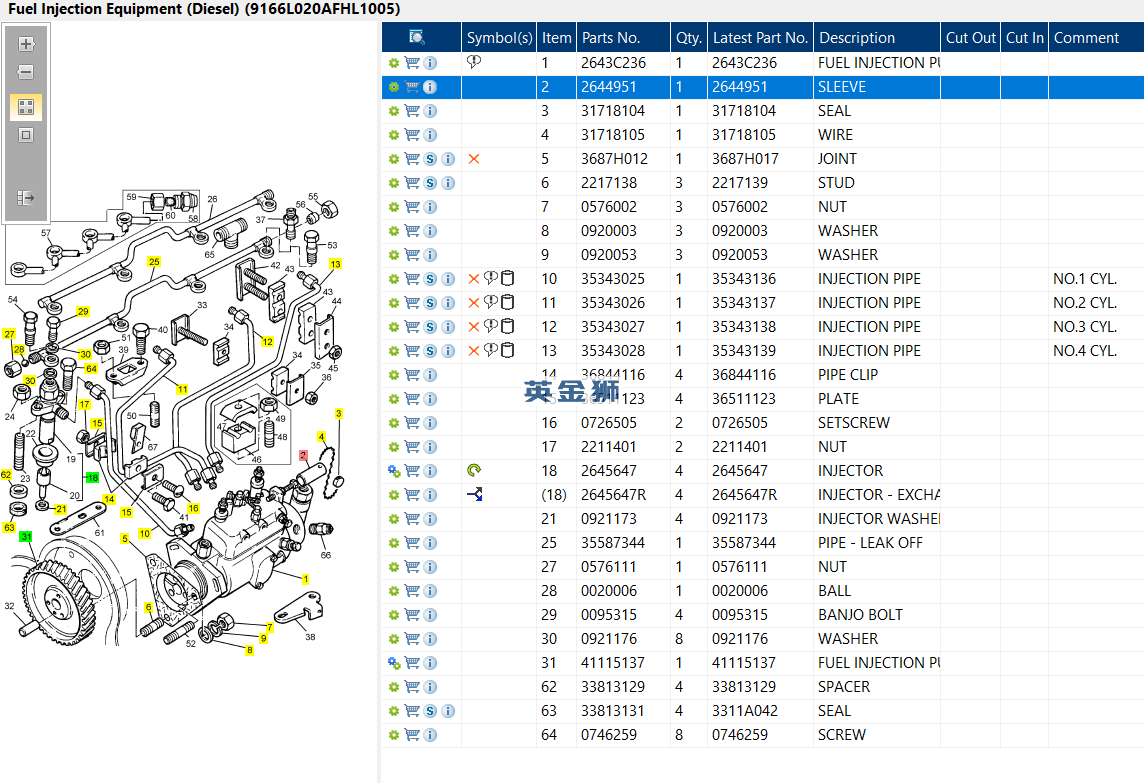This screenshot has height=783, width=1144.
Task: Click the document symbol for INJECTION PIPE 35343026
Action: tap(508, 302)
